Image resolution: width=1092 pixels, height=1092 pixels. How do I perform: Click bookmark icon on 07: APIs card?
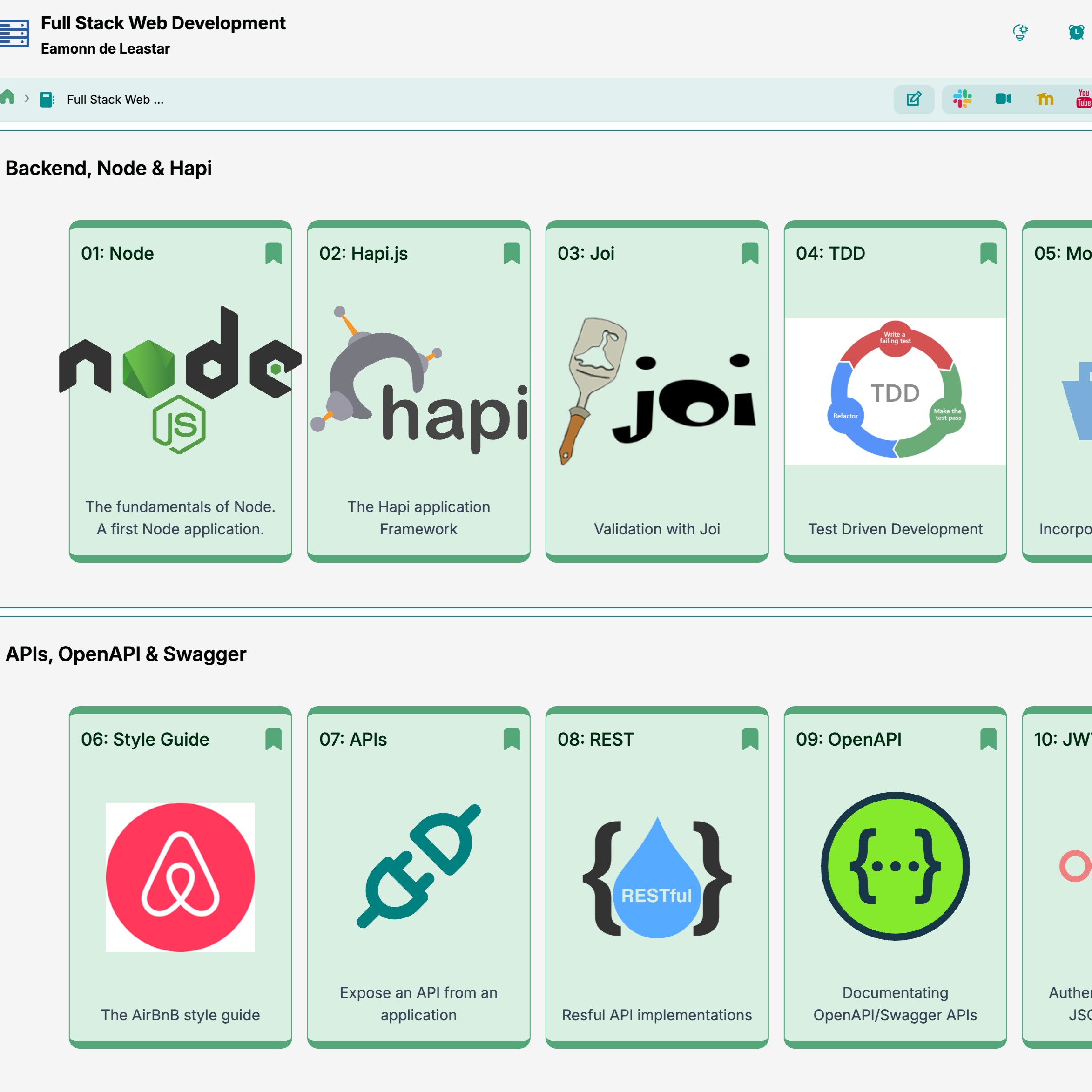click(x=512, y=739)
